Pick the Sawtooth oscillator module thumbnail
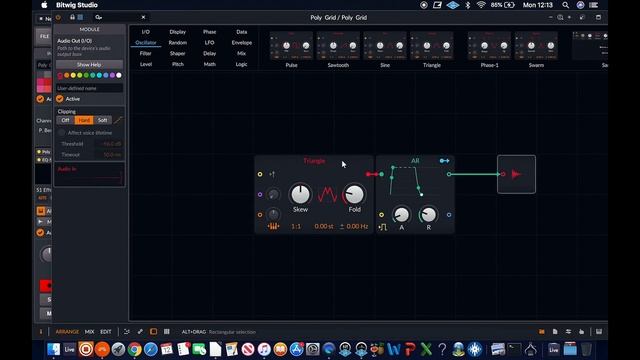 (x=338, y=46)
